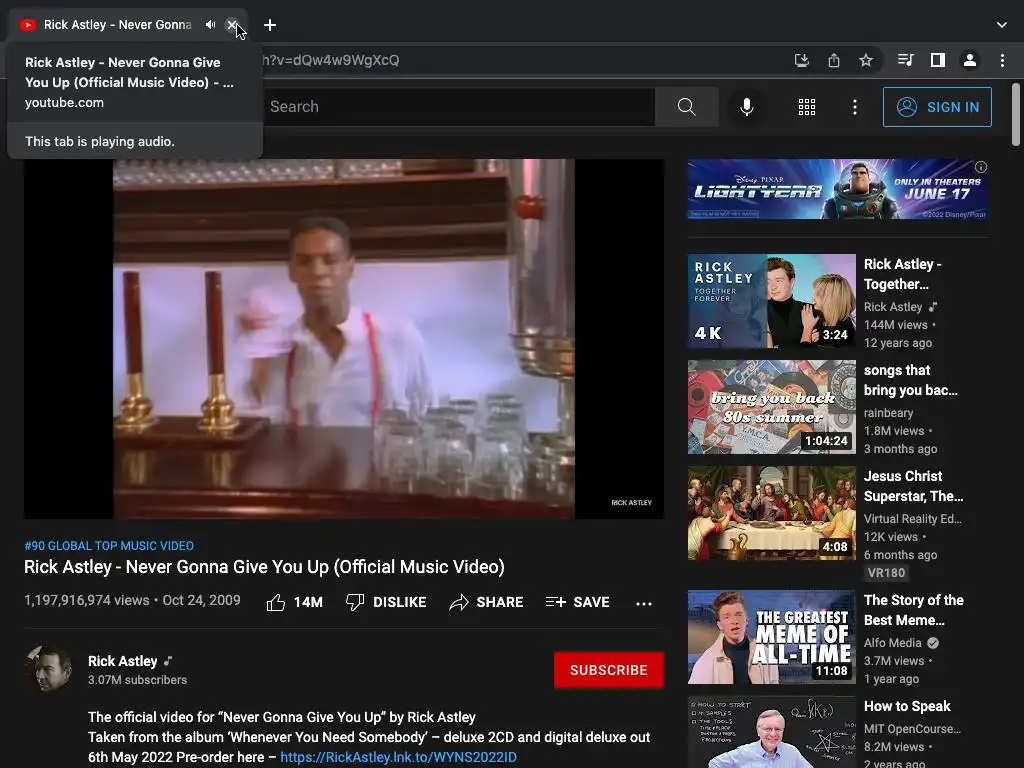1024x768 pixels.
Task: Open 'songs that bring you bac...' title
Action: (910, 380)
